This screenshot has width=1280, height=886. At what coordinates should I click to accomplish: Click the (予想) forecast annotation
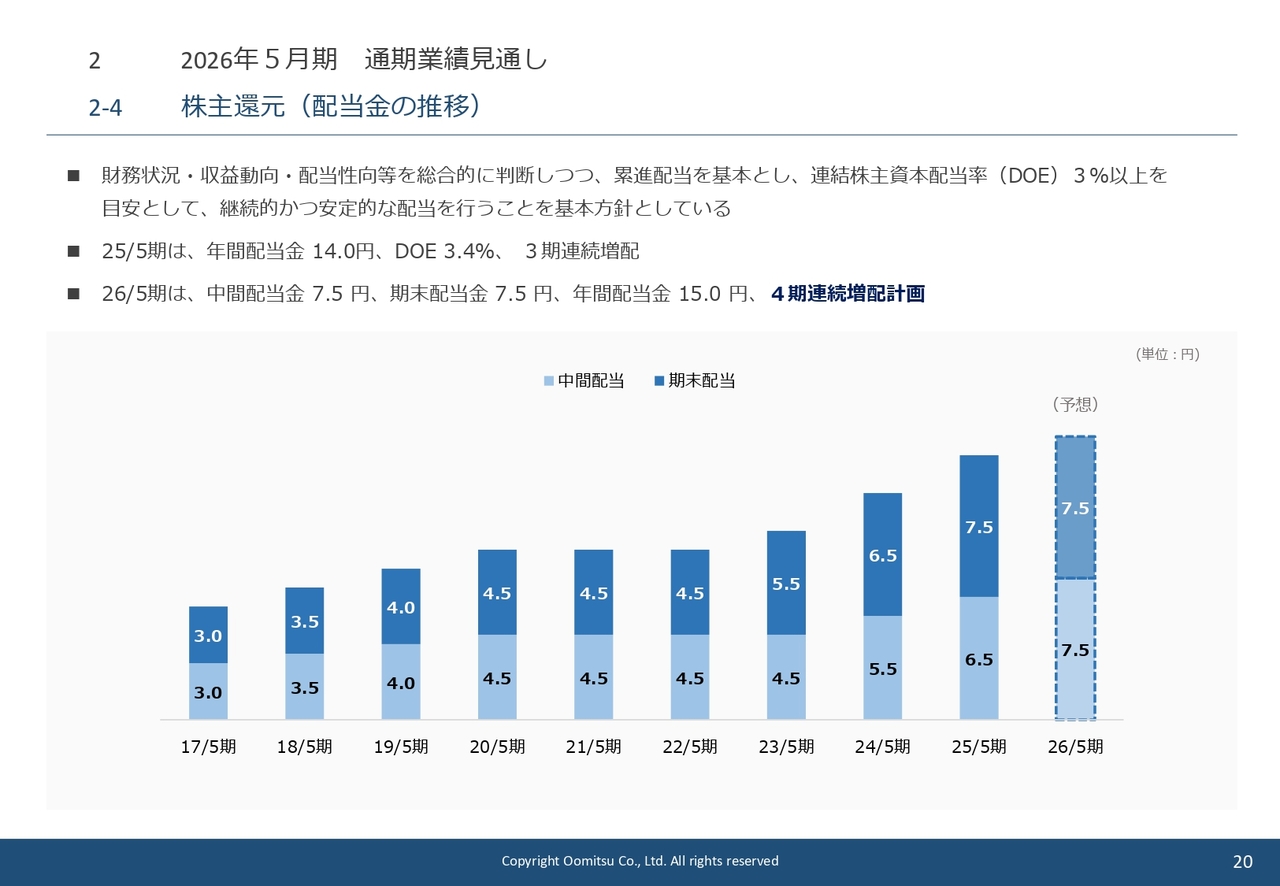click(1075, 405)
